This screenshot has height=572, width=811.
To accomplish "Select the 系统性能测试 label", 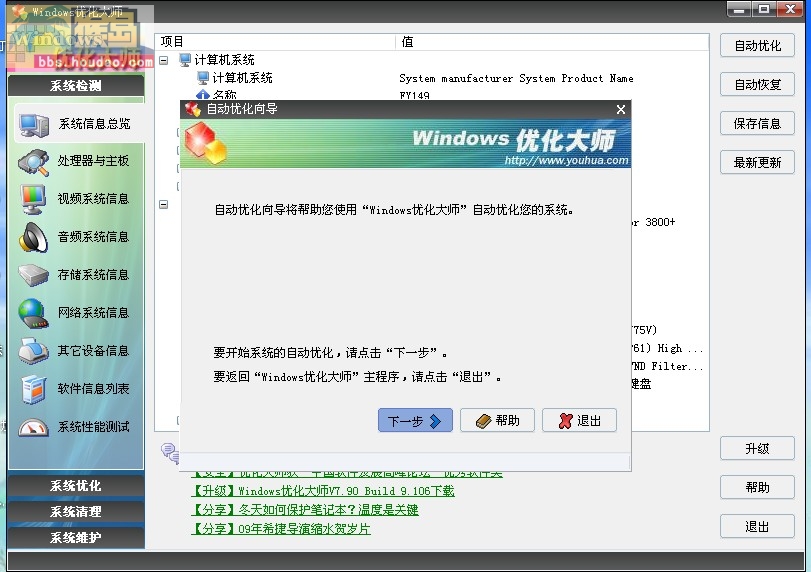I will click(94, 427).
